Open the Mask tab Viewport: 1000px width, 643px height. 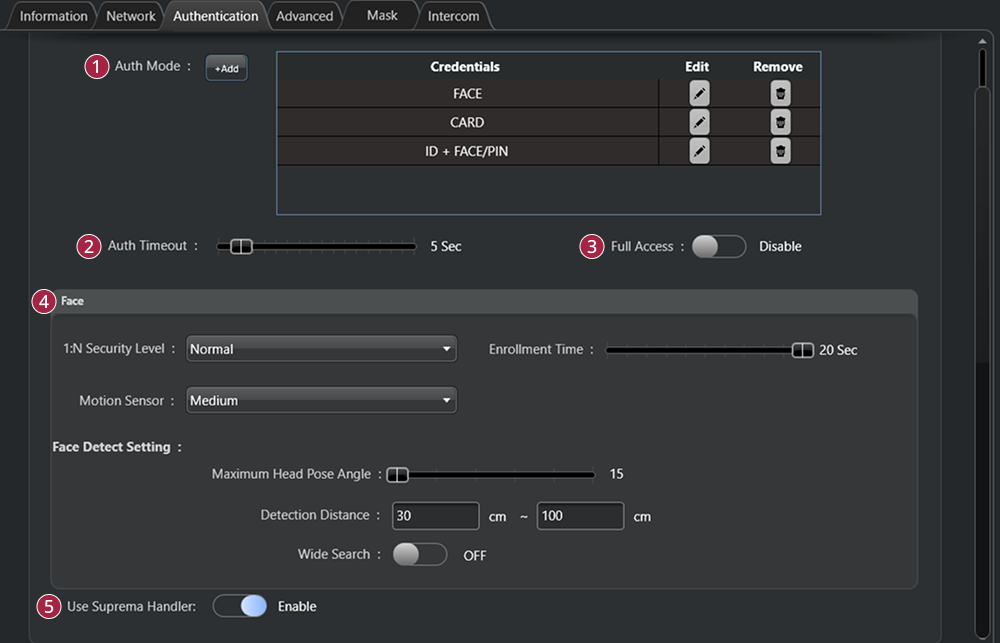382,16
